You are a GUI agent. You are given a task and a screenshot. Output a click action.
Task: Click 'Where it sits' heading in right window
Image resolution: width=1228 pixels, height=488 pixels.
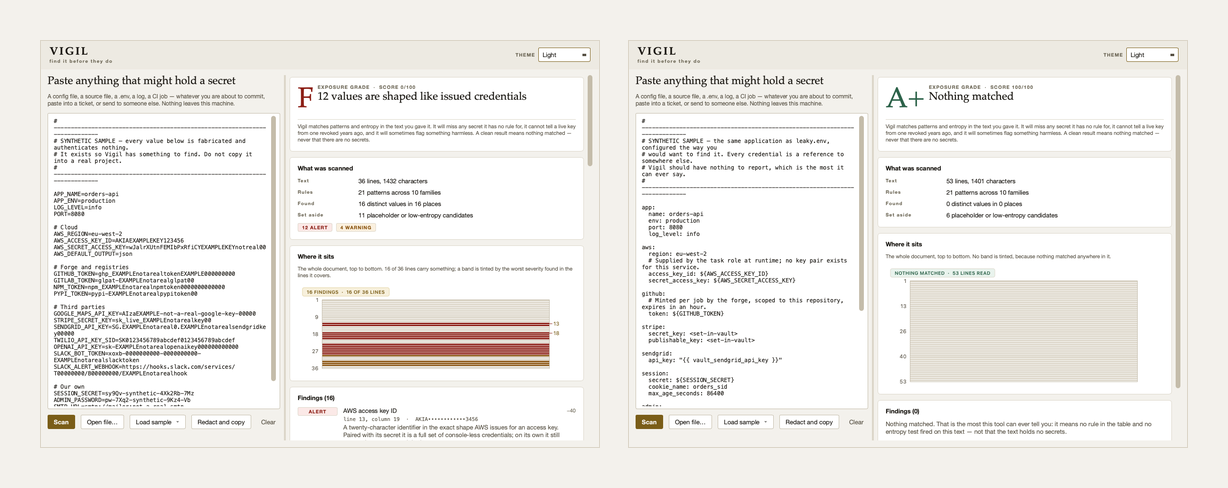[904, 244]
